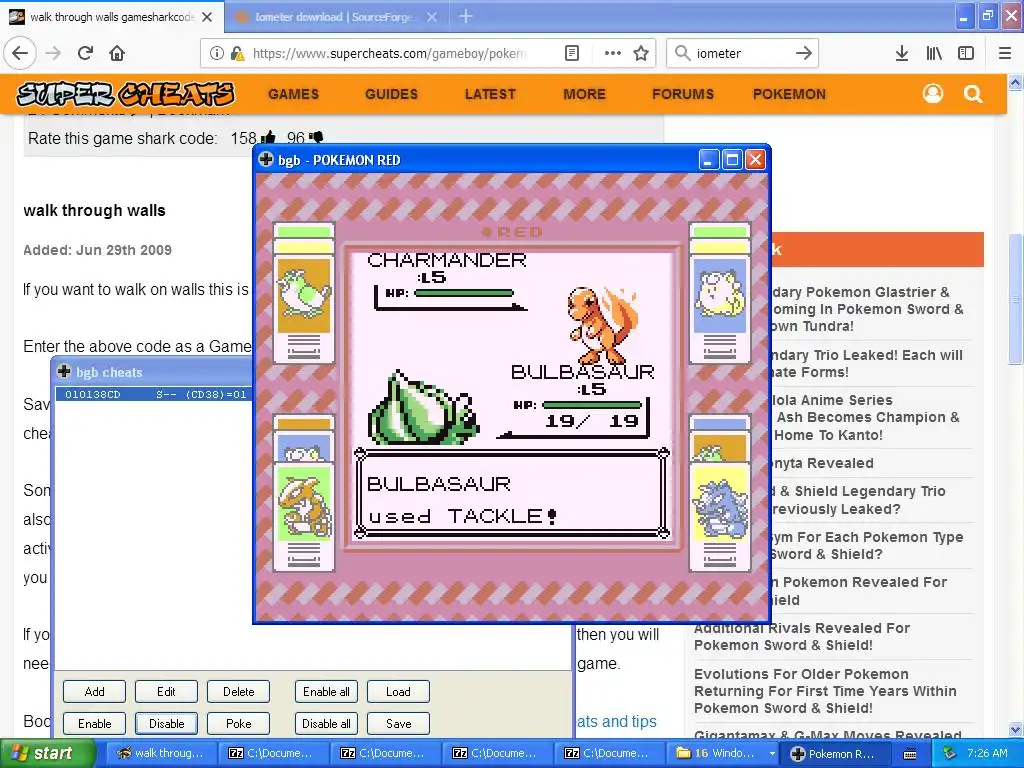Click the taskbar clock showing 7:26 AM
Image resolution: width=1024 pixels, height=768 pixels.
point(987,753)
